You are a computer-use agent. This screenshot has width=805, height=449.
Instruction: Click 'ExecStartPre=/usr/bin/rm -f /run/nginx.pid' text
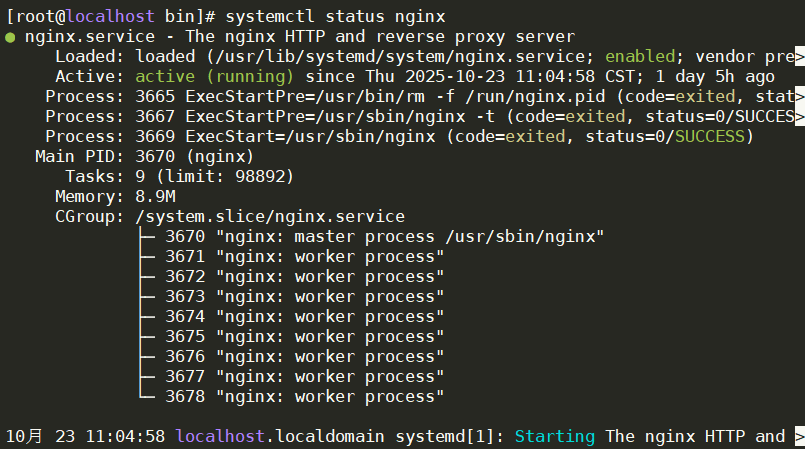395,96
